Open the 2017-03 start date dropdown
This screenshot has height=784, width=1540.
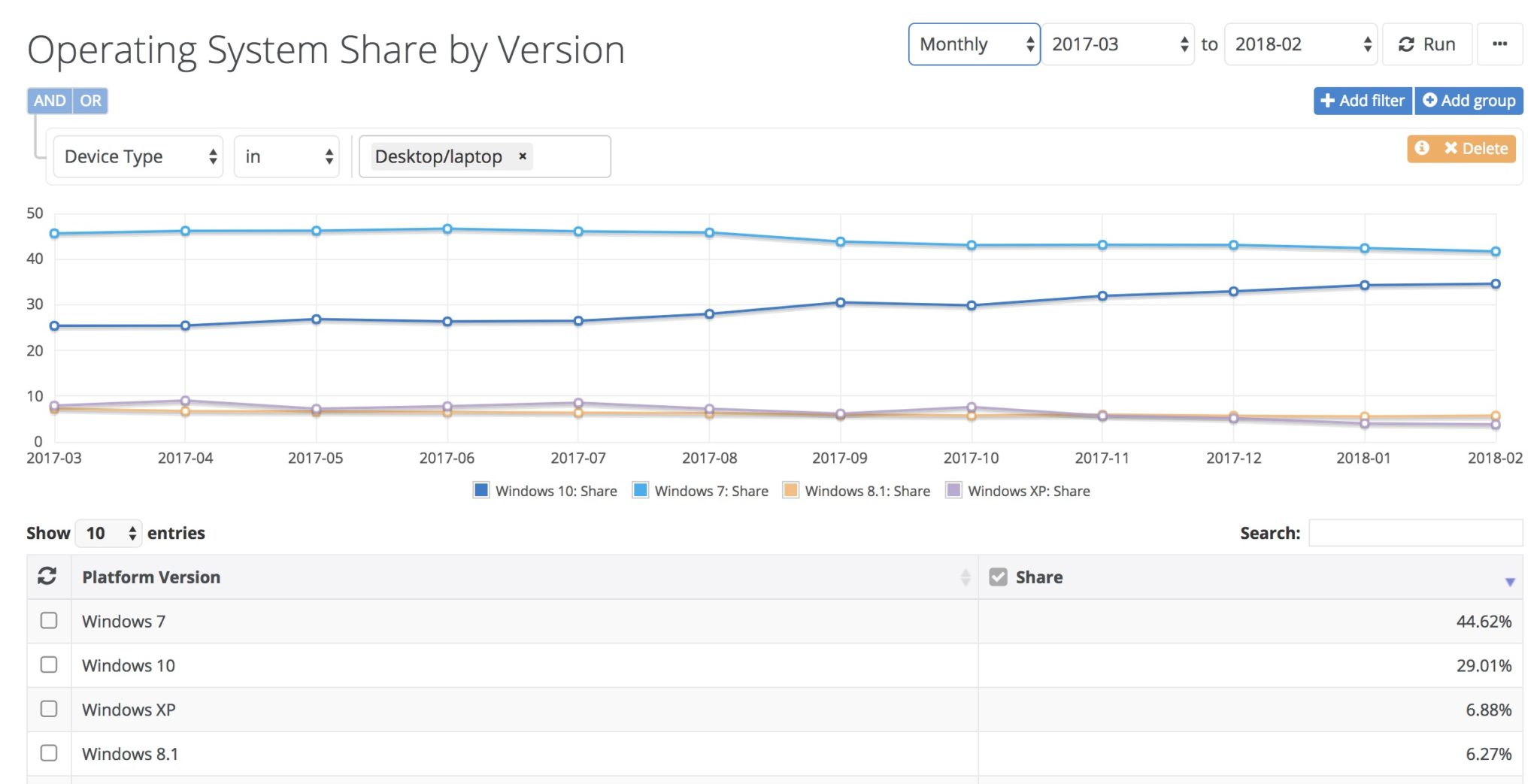1118,44
